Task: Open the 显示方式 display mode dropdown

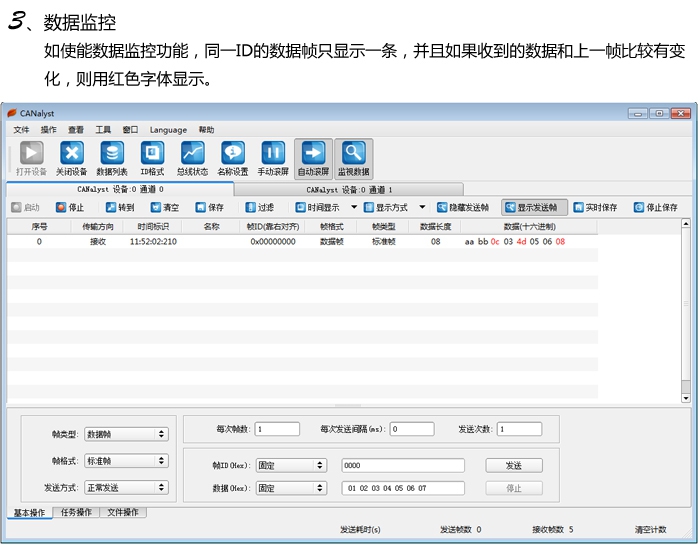Action: click(384, 208)
